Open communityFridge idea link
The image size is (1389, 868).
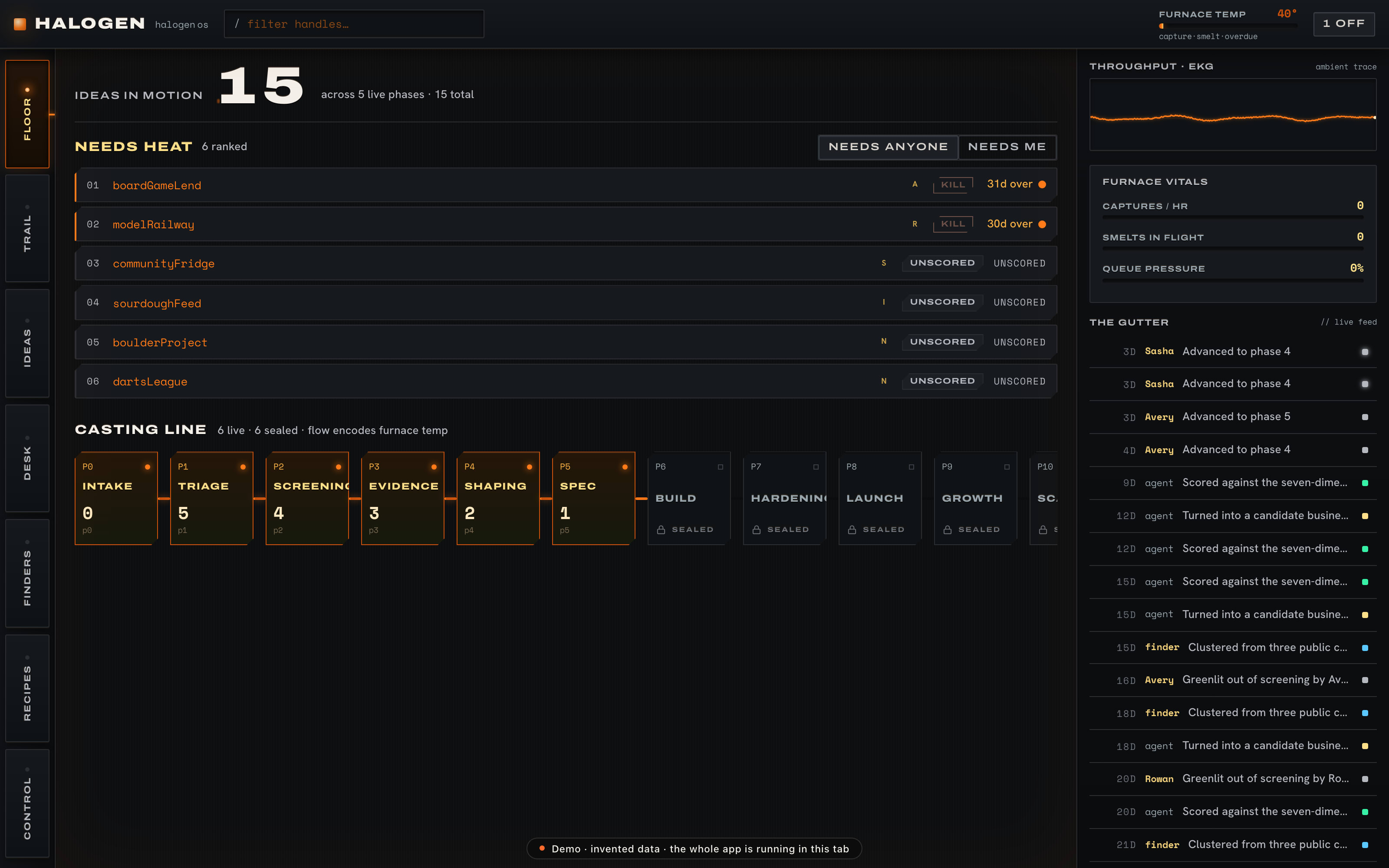point(164,263)
